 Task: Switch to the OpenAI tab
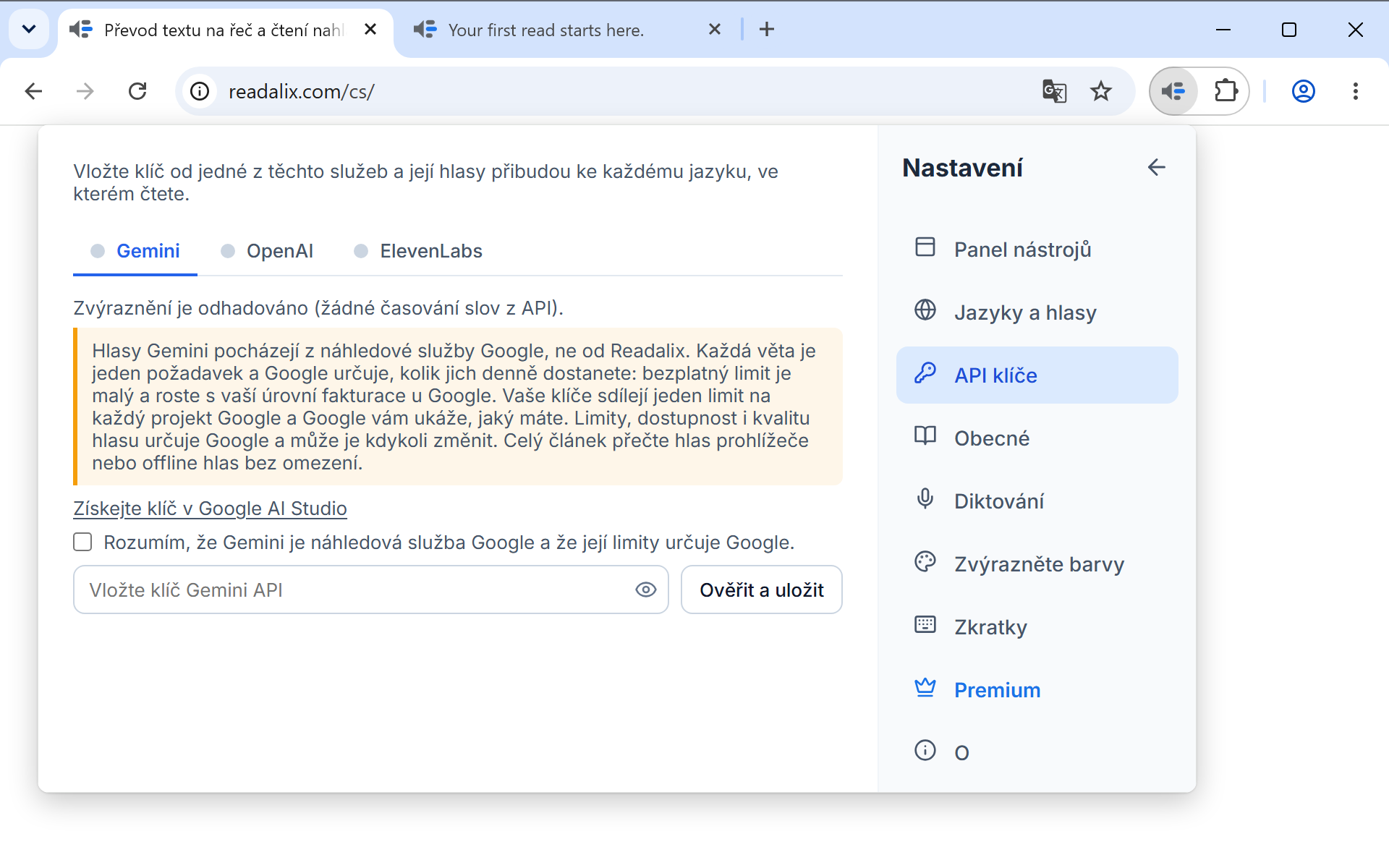(x=267, y=251)
